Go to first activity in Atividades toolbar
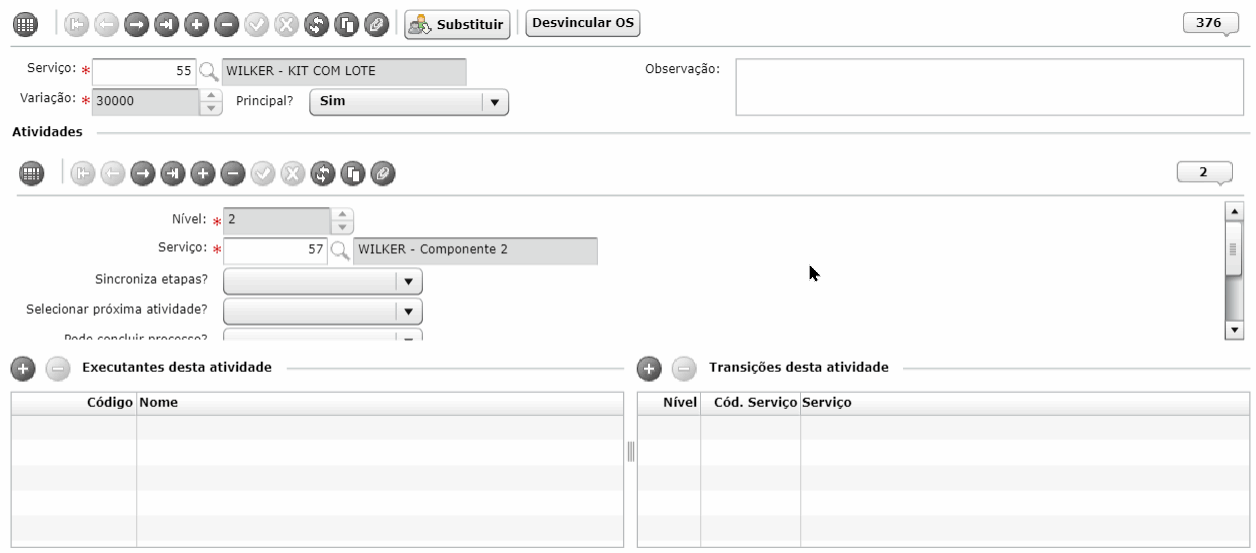Screen dimensions: 1256x553 (82, 173)
